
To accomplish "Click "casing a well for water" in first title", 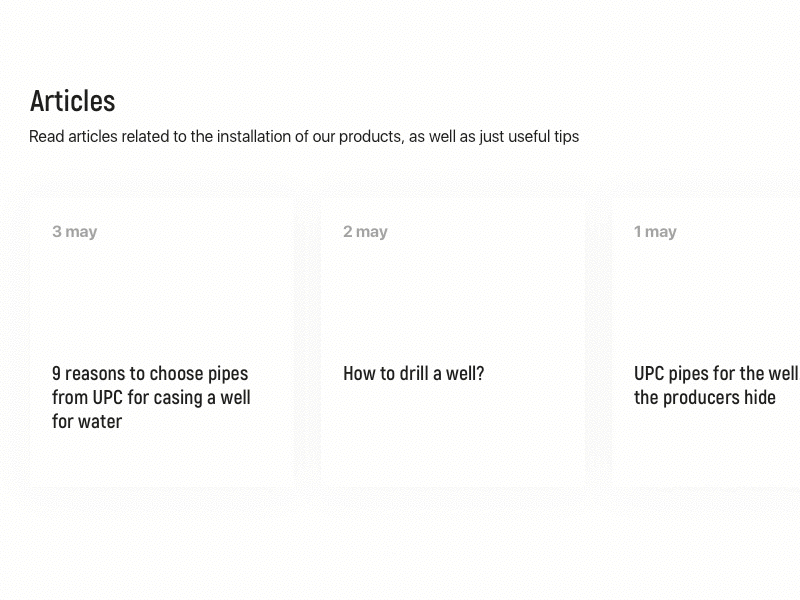I will [151, 410].
